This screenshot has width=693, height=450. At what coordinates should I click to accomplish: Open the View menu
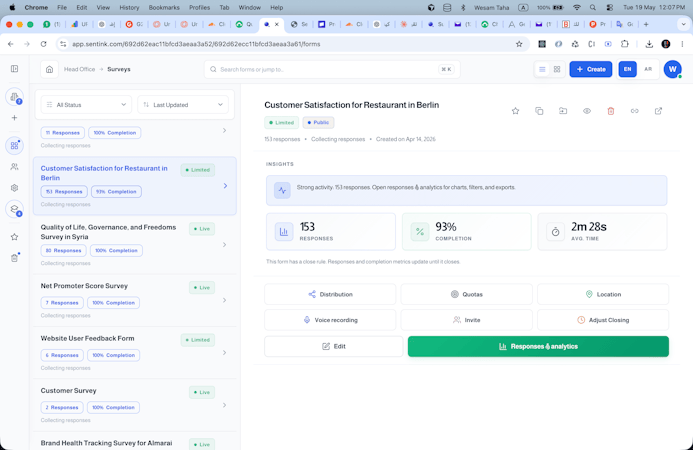tap(103, 8)
